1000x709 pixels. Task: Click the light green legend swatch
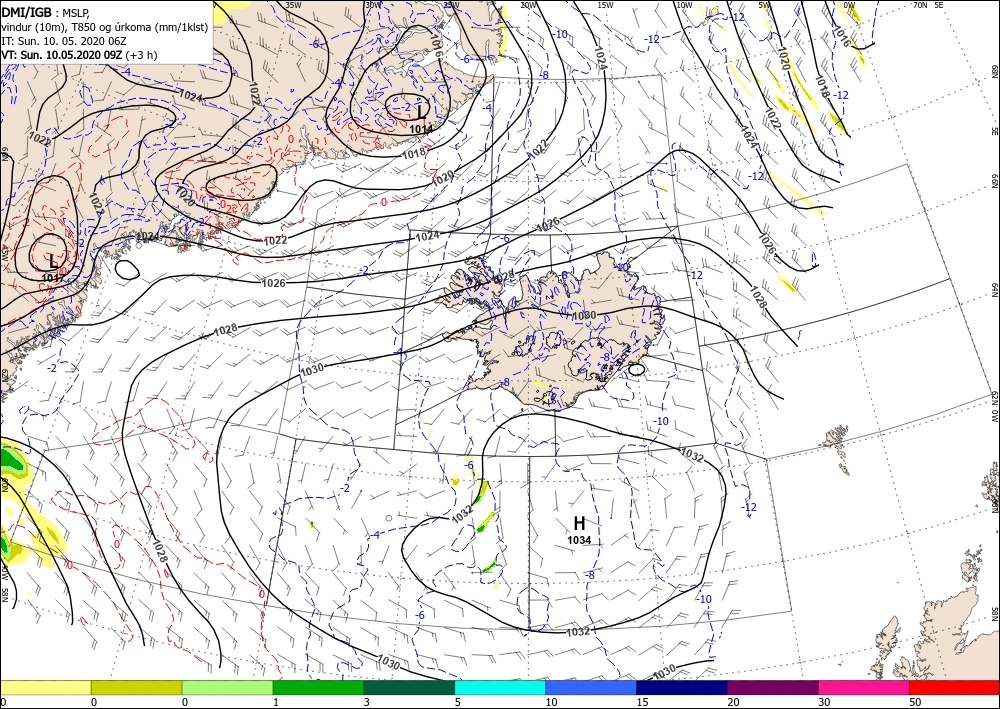click(227, 687)
